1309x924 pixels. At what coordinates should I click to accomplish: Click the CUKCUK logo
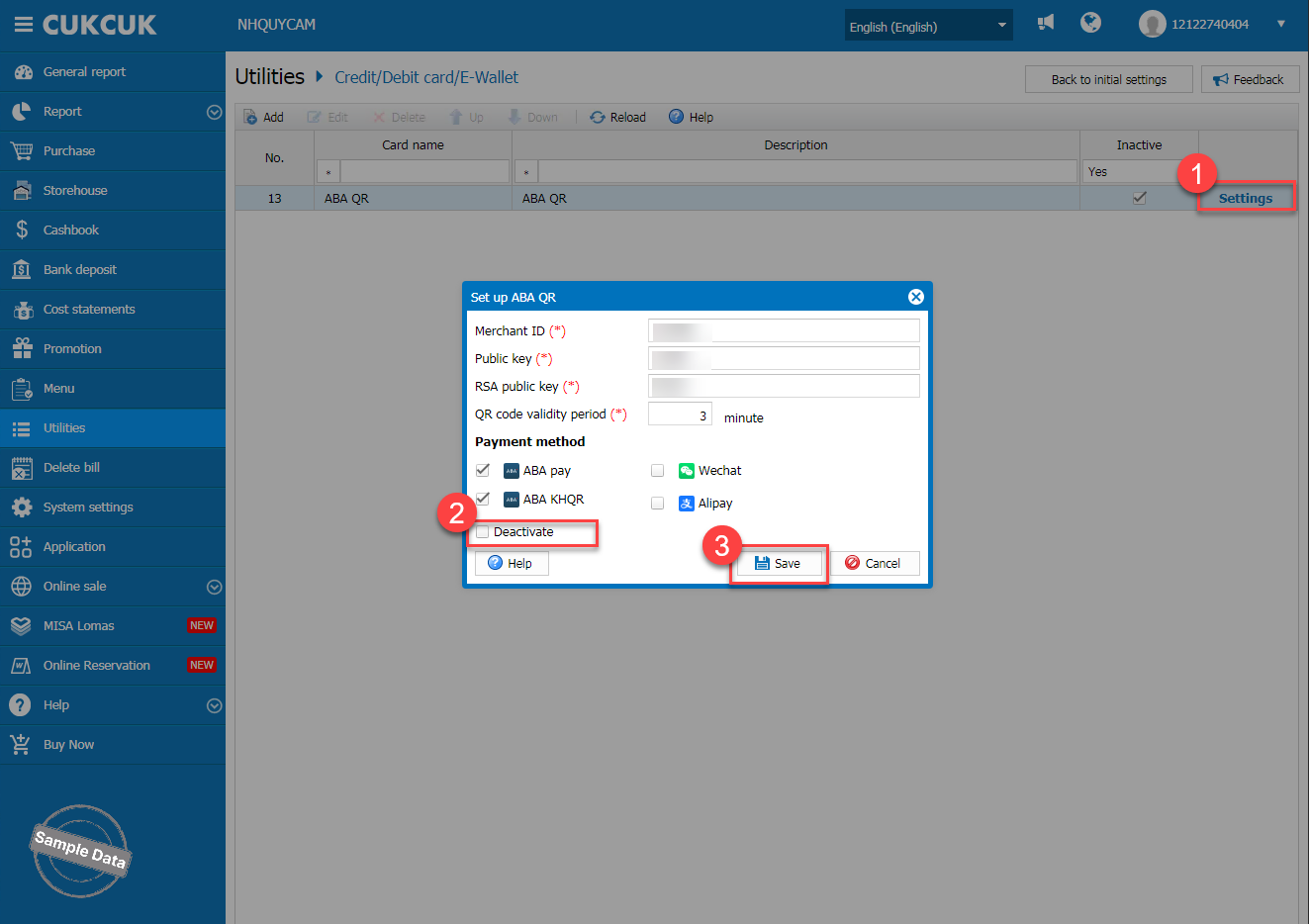99,25
